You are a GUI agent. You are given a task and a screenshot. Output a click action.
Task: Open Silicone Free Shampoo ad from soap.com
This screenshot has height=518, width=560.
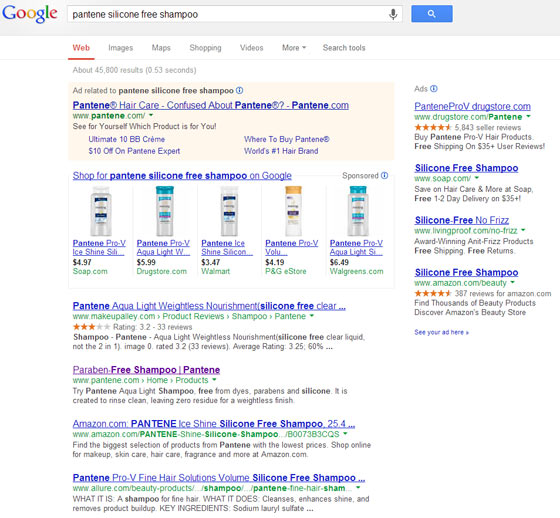[466, 168]
